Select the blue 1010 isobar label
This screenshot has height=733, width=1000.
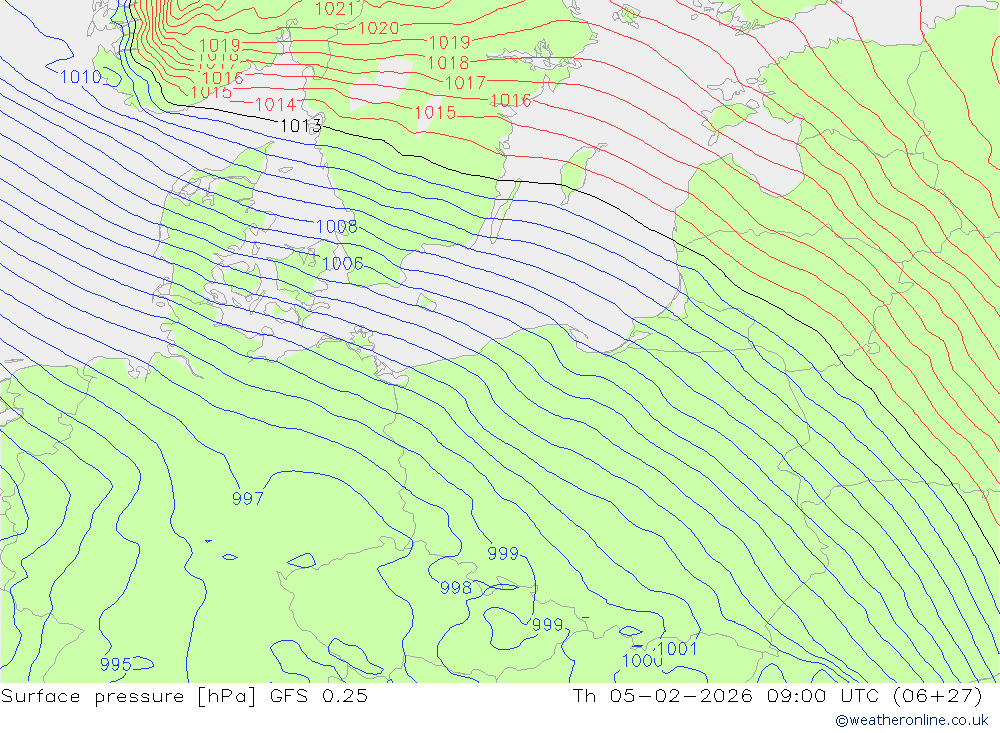(81, 77)
